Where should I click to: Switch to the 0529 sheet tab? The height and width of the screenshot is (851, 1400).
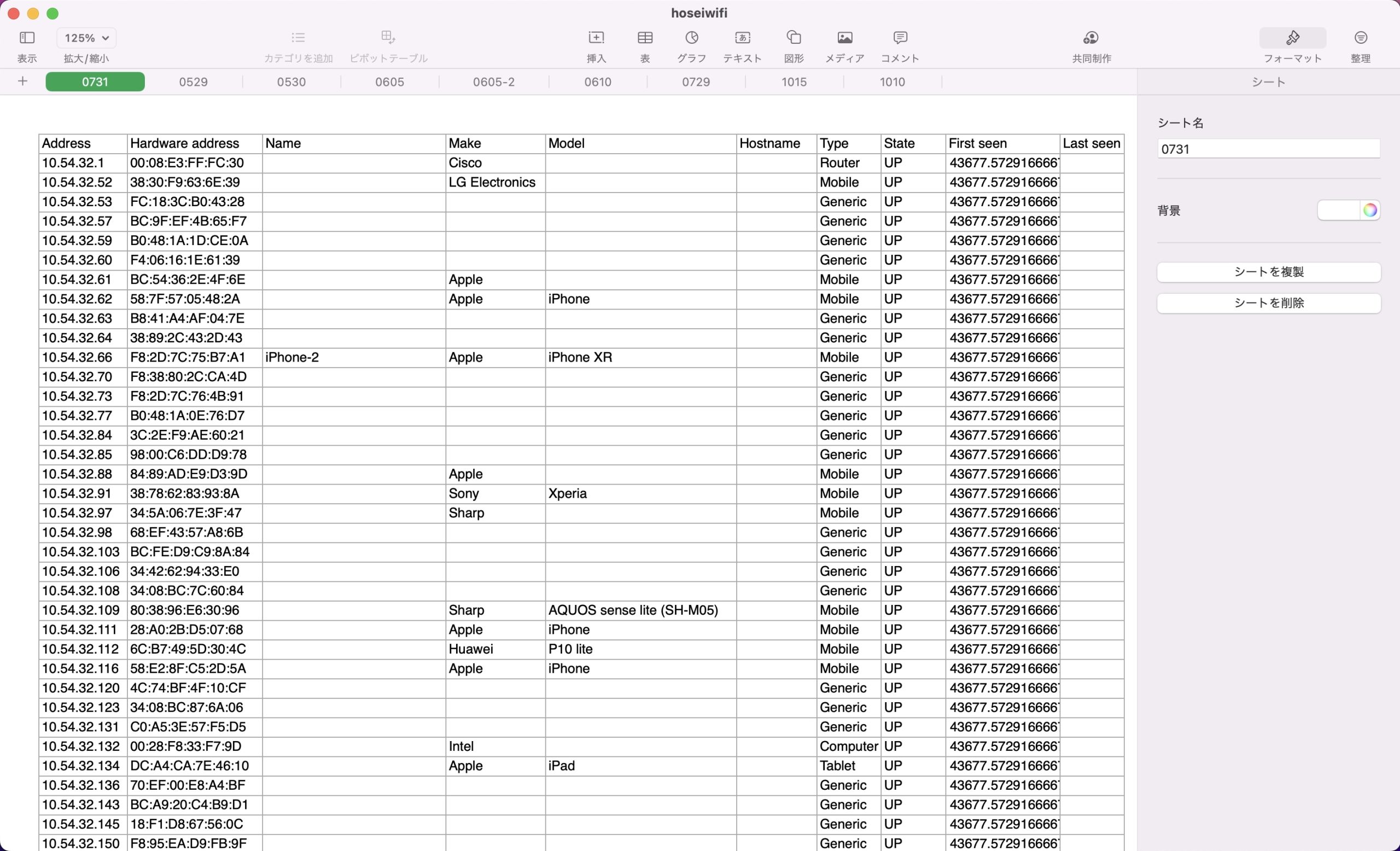tap(193, 82)
